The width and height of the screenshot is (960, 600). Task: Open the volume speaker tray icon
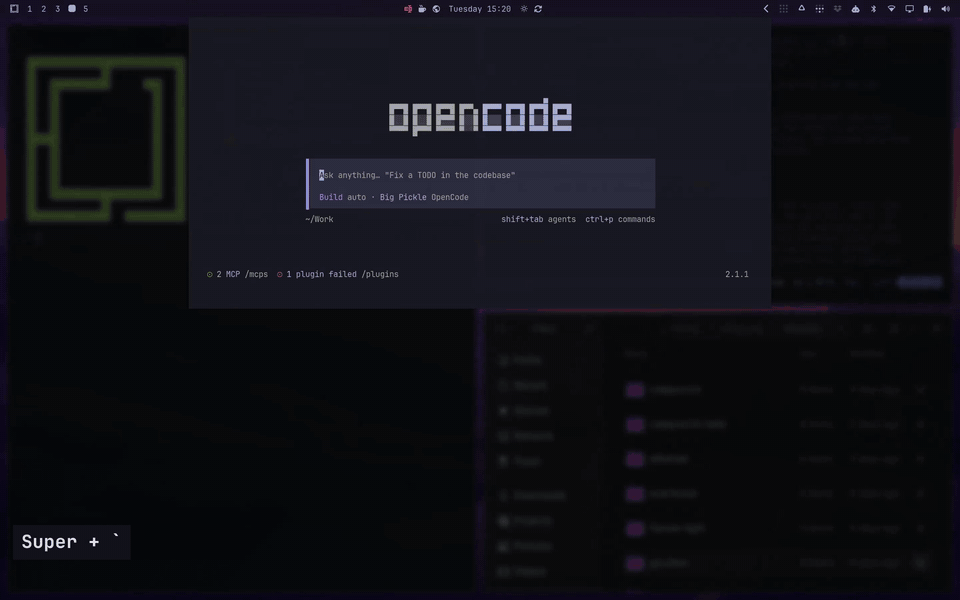coord(945,9)
